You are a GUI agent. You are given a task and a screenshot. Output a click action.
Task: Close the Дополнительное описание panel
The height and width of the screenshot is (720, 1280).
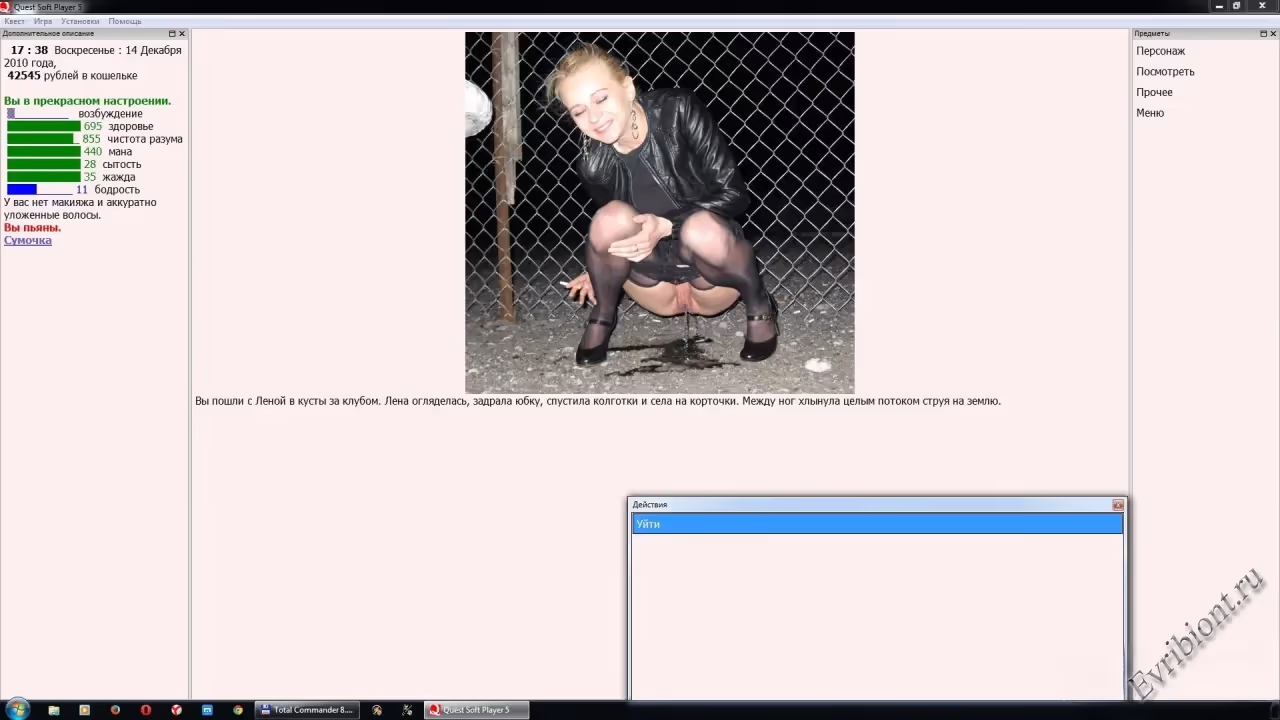[182, 34]
